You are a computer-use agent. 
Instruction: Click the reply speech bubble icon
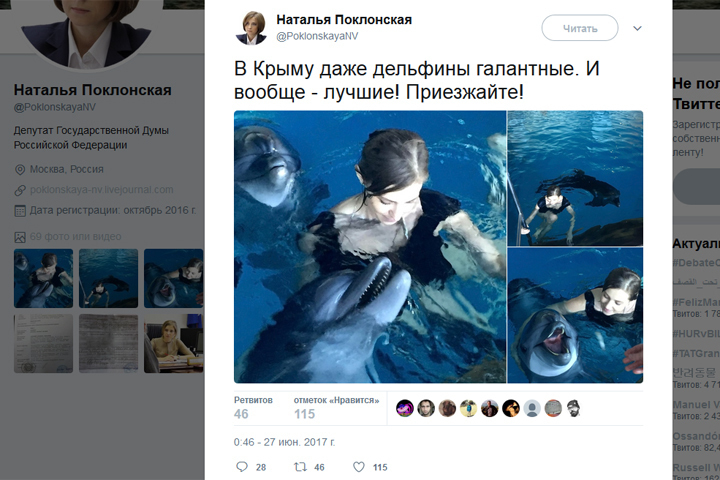point(242,467)
